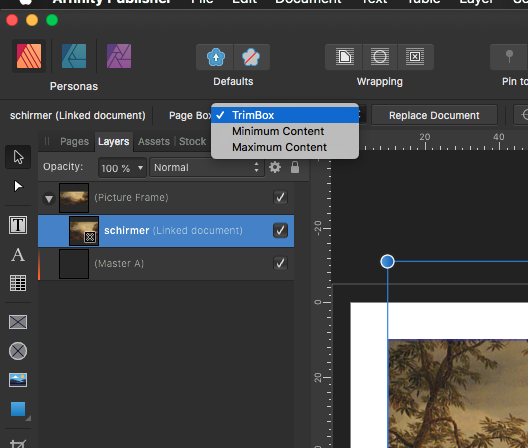
Task: Select the Place Image tool
Action: pos(18,380)
